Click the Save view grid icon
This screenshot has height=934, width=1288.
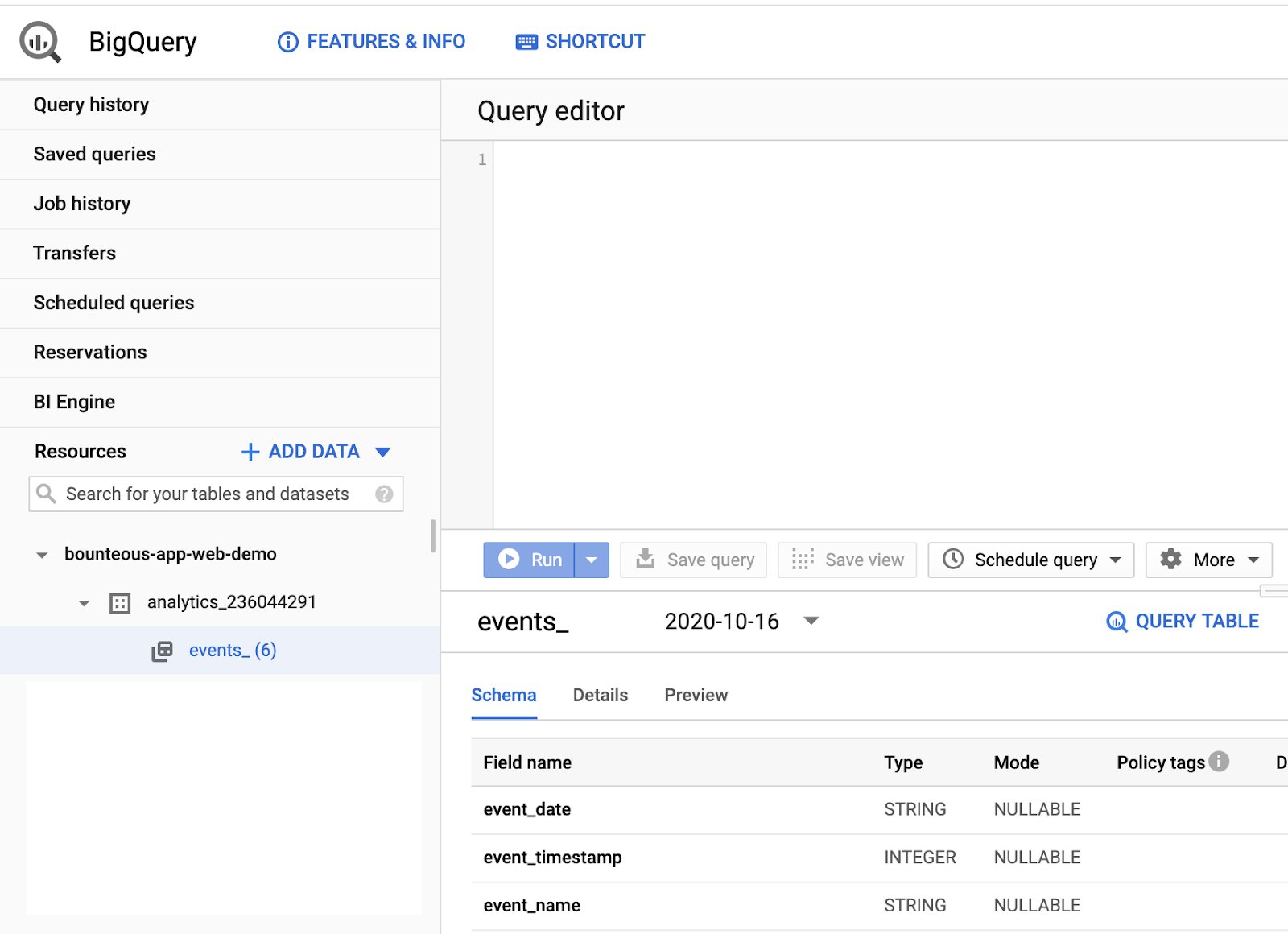(803, 559)
